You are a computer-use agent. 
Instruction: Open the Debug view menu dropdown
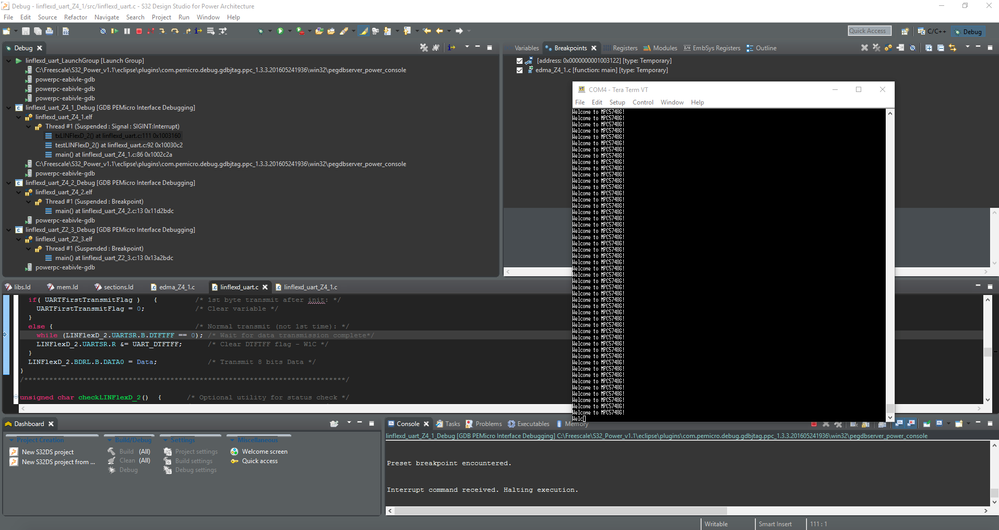pos(467,48)
